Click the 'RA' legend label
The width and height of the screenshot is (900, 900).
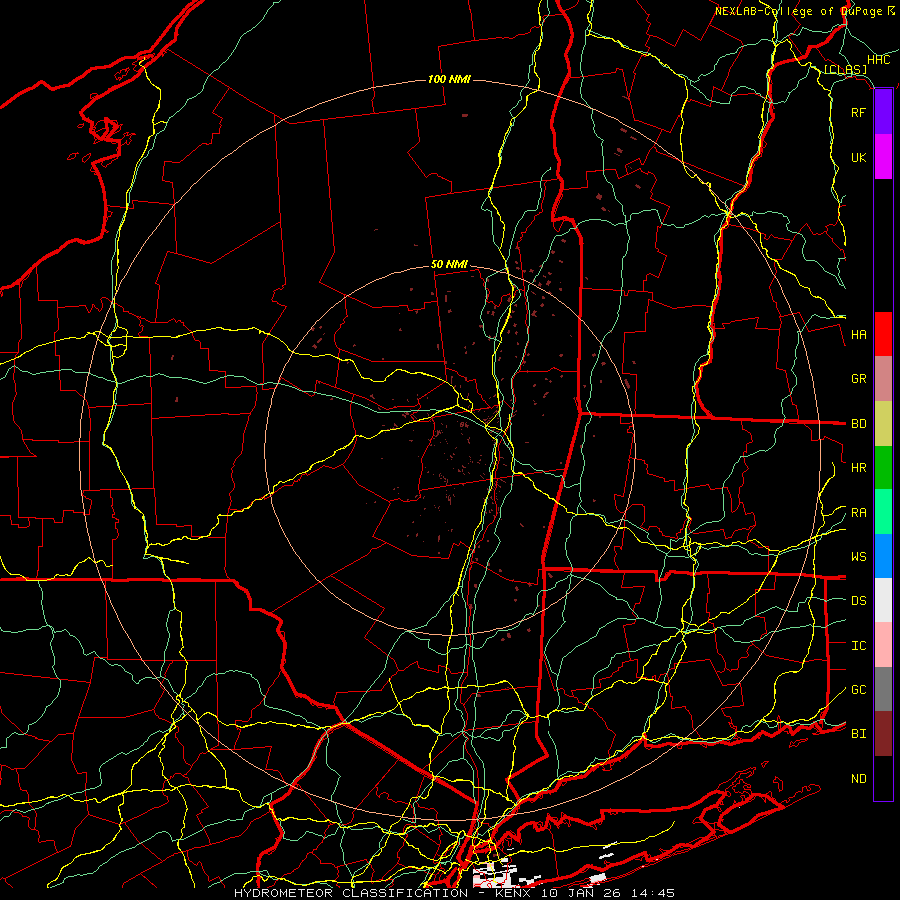coord(858,513)
